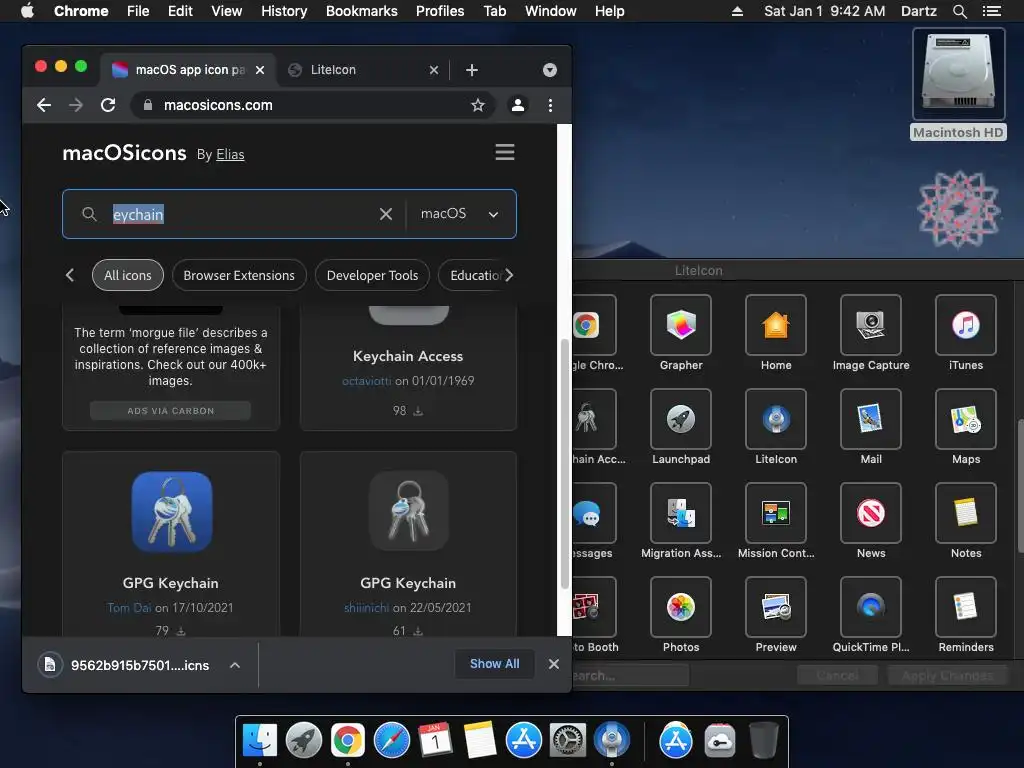This screenshot has width=1024, height=768.
Task: Select the Preview icon in LiteIcon
Action: tap(776, 607)
